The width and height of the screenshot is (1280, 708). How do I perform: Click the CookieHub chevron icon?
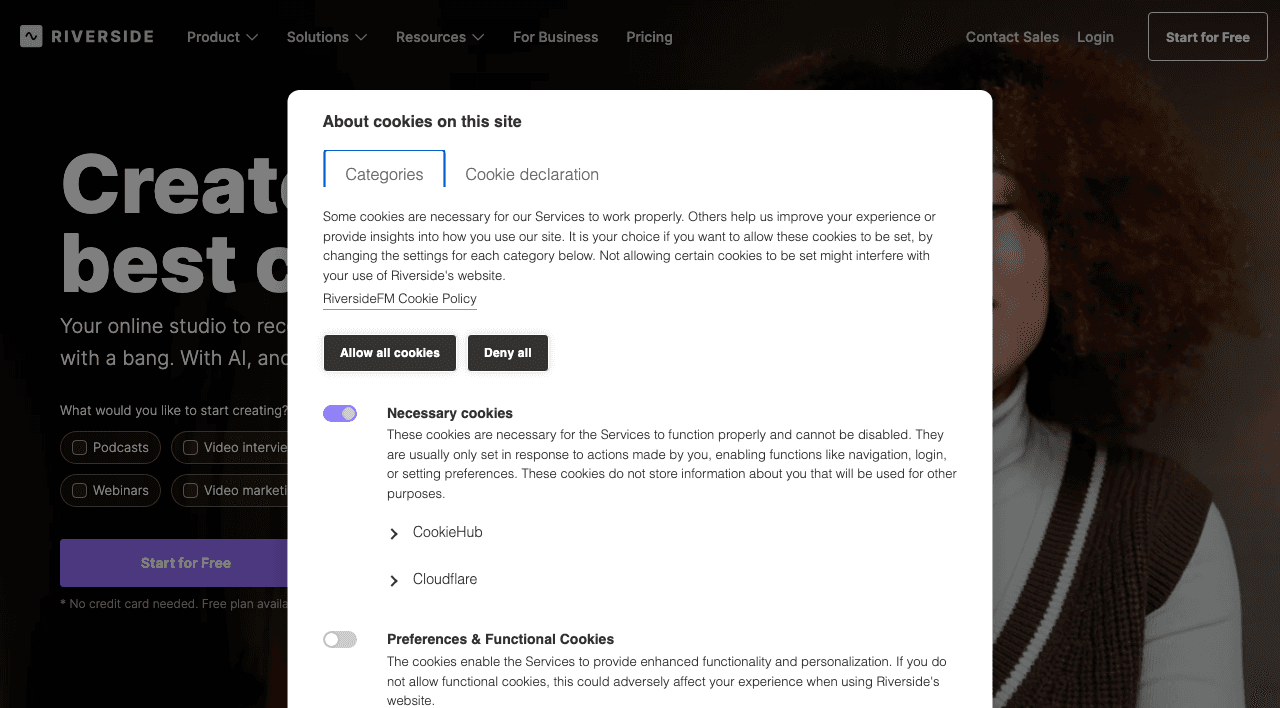tap(393, 533)
